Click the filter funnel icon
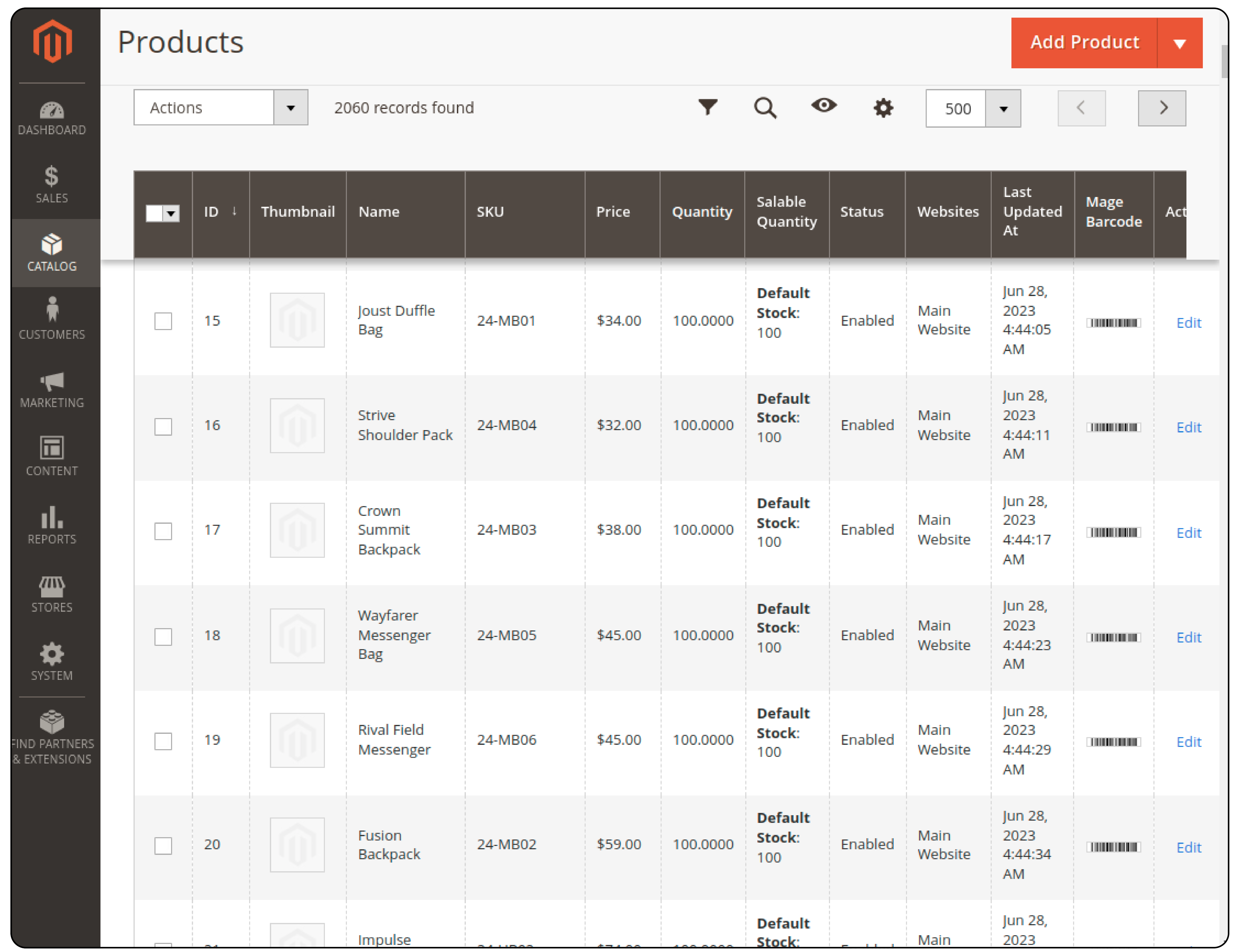The height and width of the screenshot is (952, 1240). (x=710, y=108)
